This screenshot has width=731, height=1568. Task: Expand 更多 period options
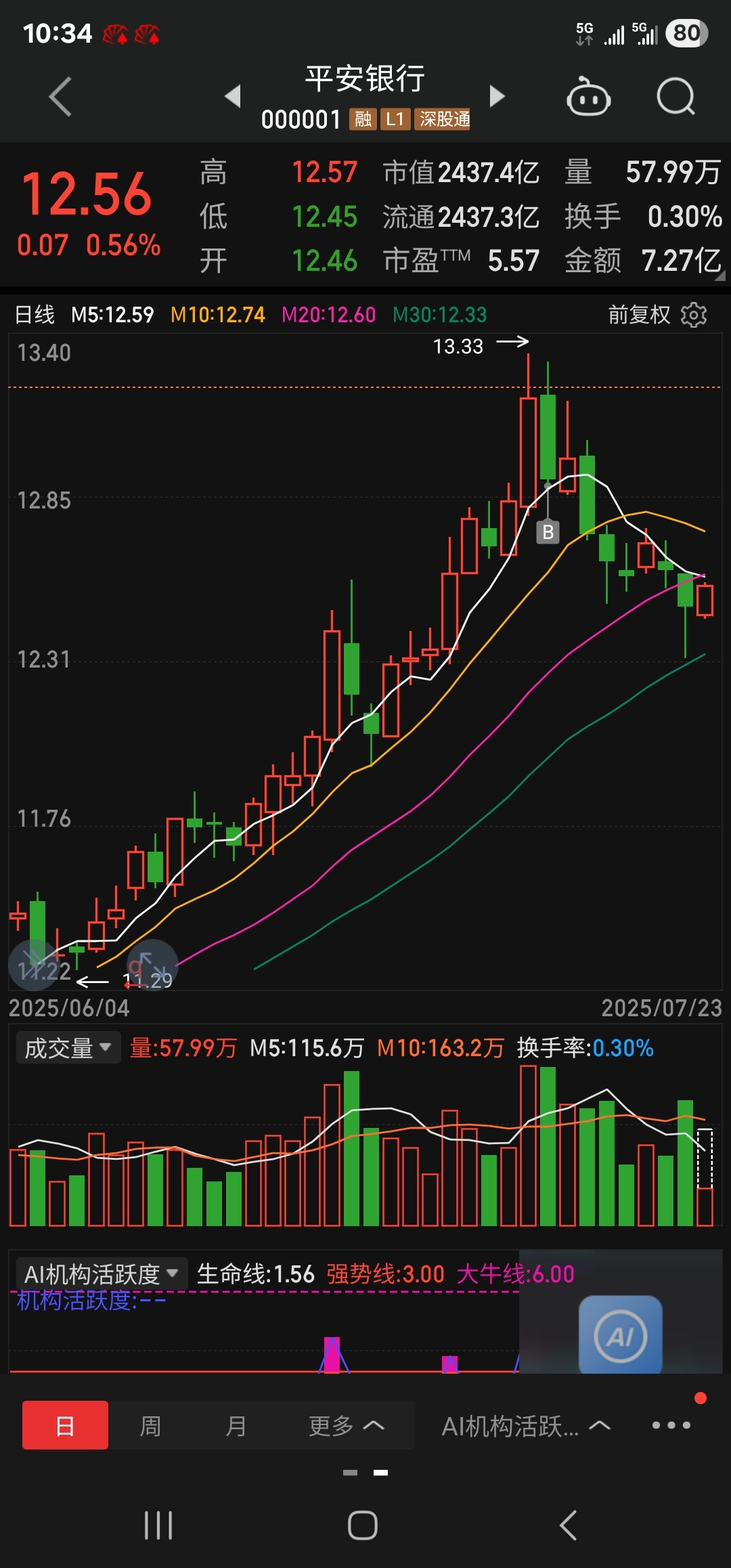point(346,1425)
